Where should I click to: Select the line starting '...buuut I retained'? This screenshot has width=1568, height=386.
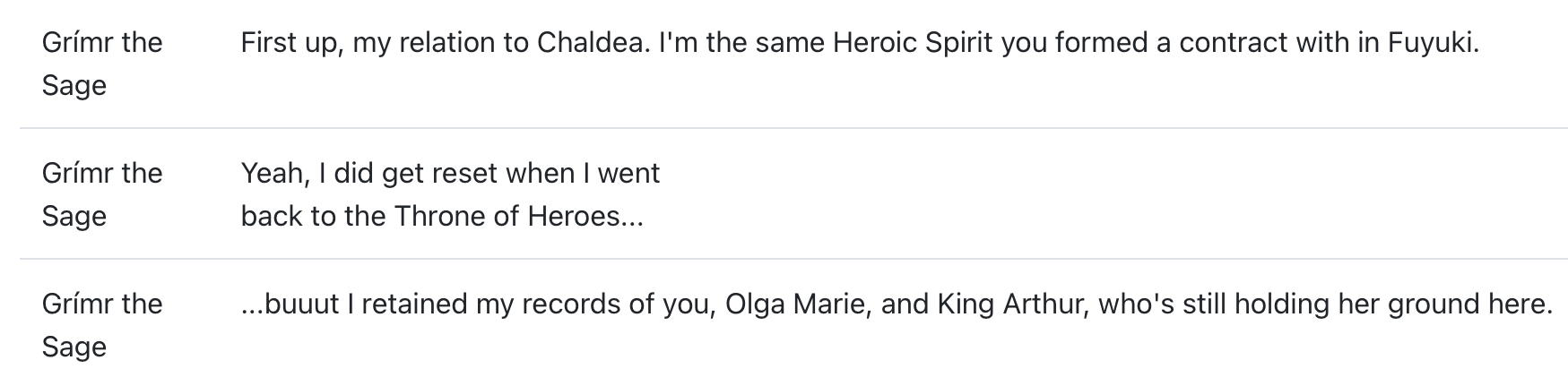pos(896,305)
